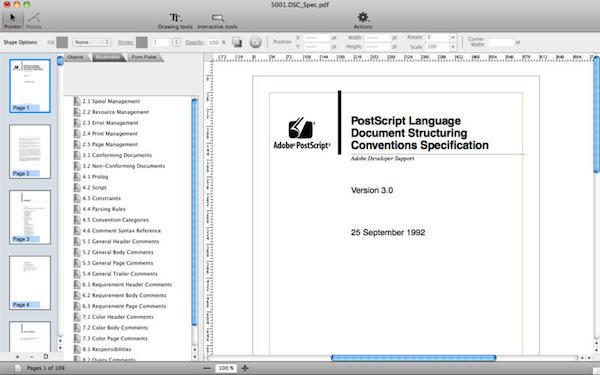Open the fill type dropdown showing None
The image size is (600, 375).
[x=91, y=42]
